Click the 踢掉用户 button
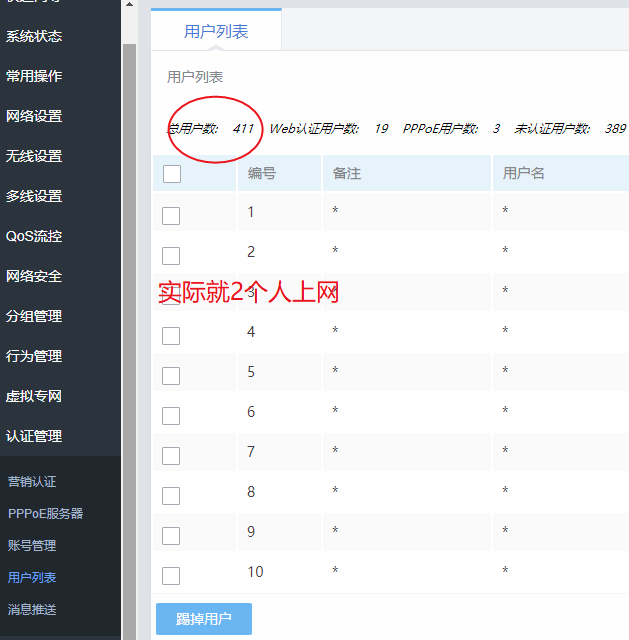 click(x=204, y=619)
